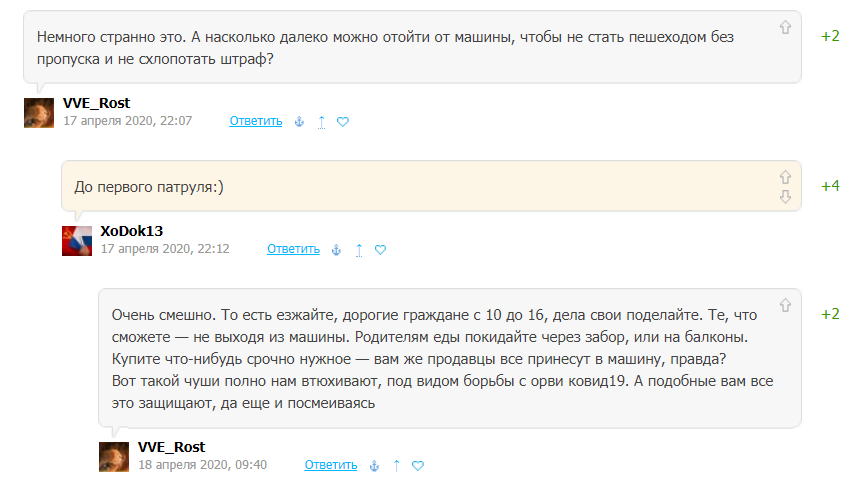The image size is (857, 482).
Task: Upvote the 'До первого патруля:)' comment
Action: click(x=785, y=177)
